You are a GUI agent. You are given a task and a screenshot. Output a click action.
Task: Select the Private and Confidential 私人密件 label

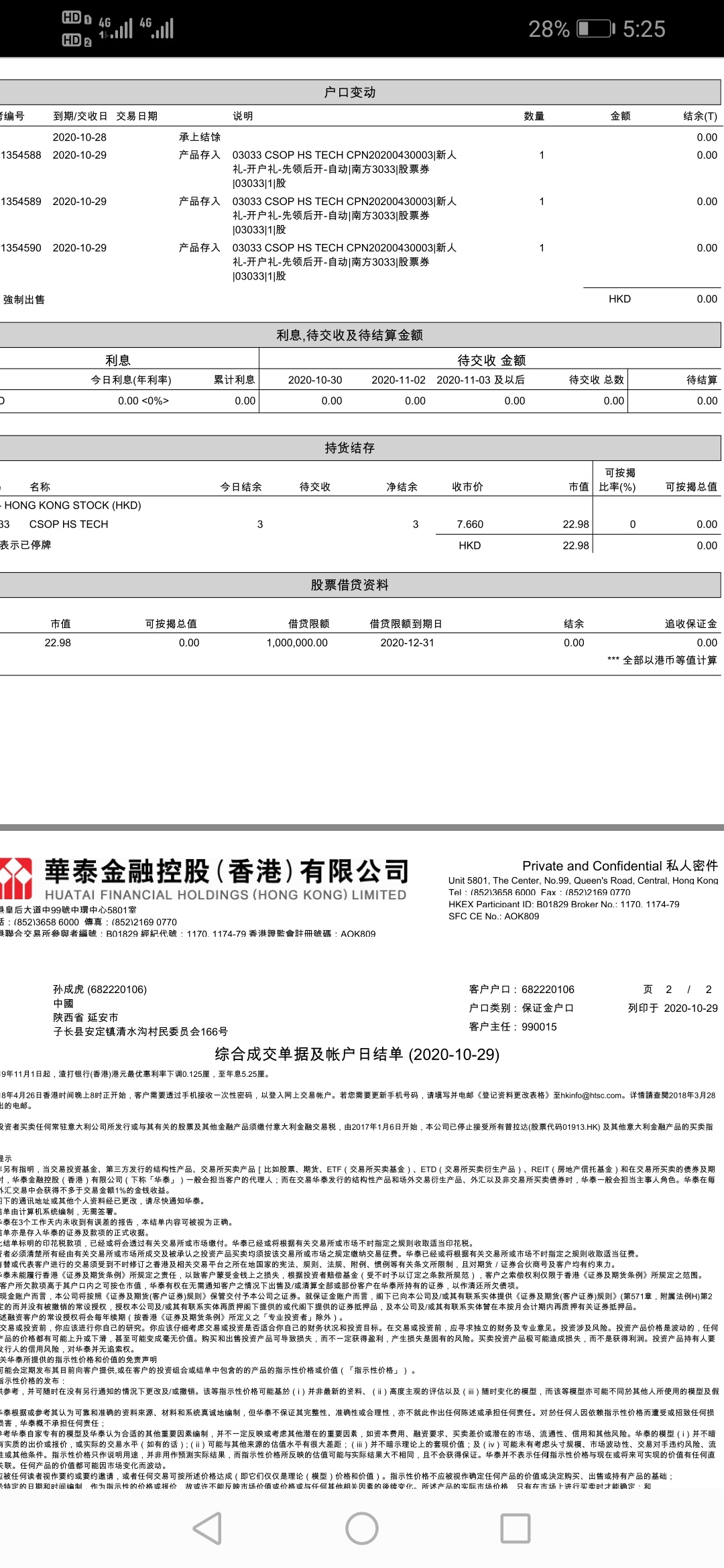point(620,866)
